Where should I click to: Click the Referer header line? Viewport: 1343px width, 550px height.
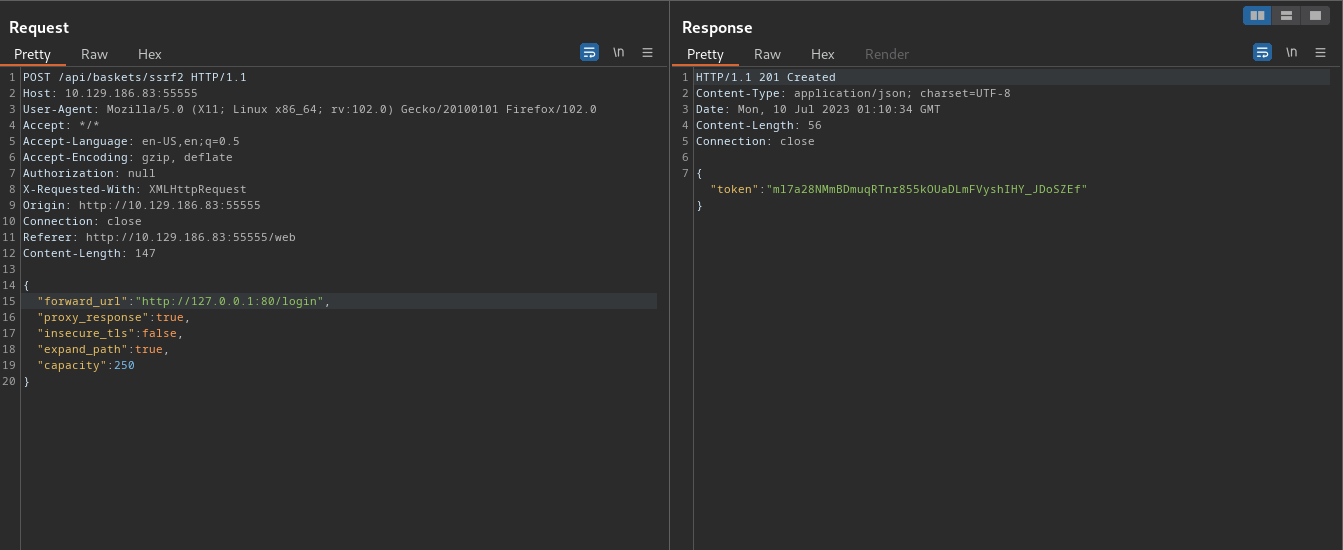159,237
